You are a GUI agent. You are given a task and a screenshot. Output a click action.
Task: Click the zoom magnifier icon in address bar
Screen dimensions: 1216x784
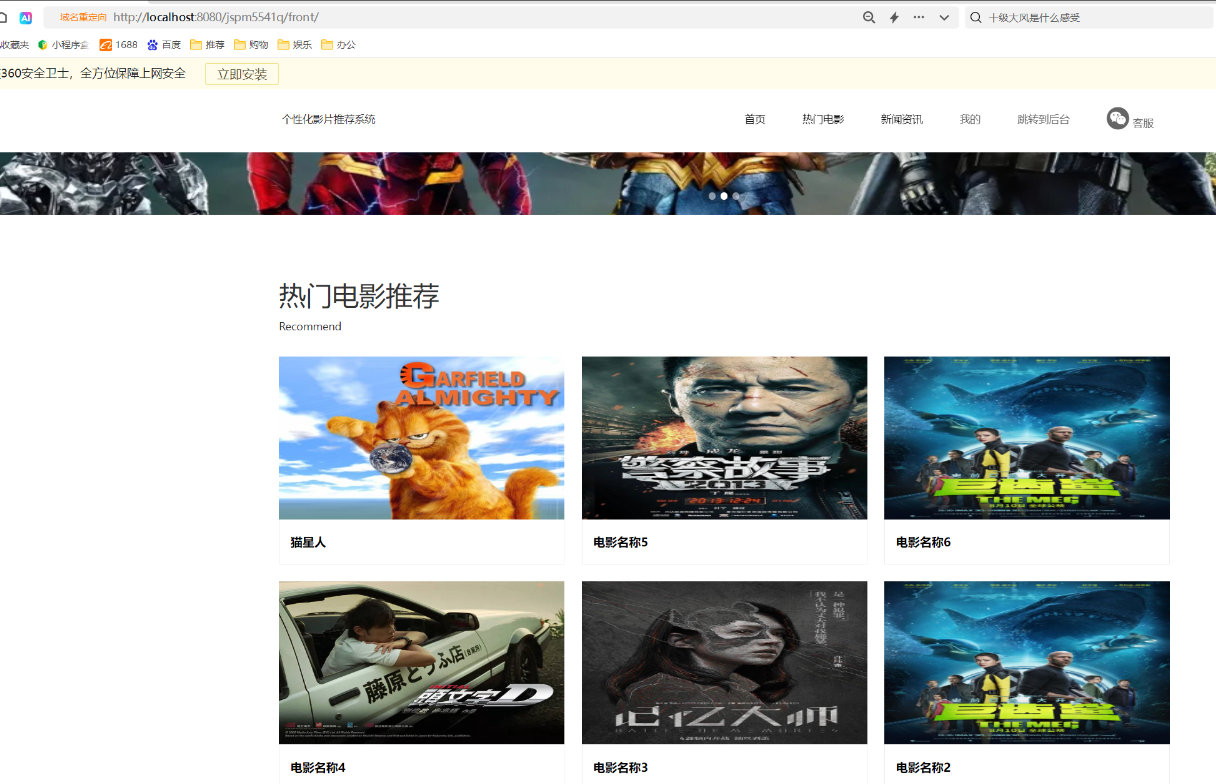[869, 18]
